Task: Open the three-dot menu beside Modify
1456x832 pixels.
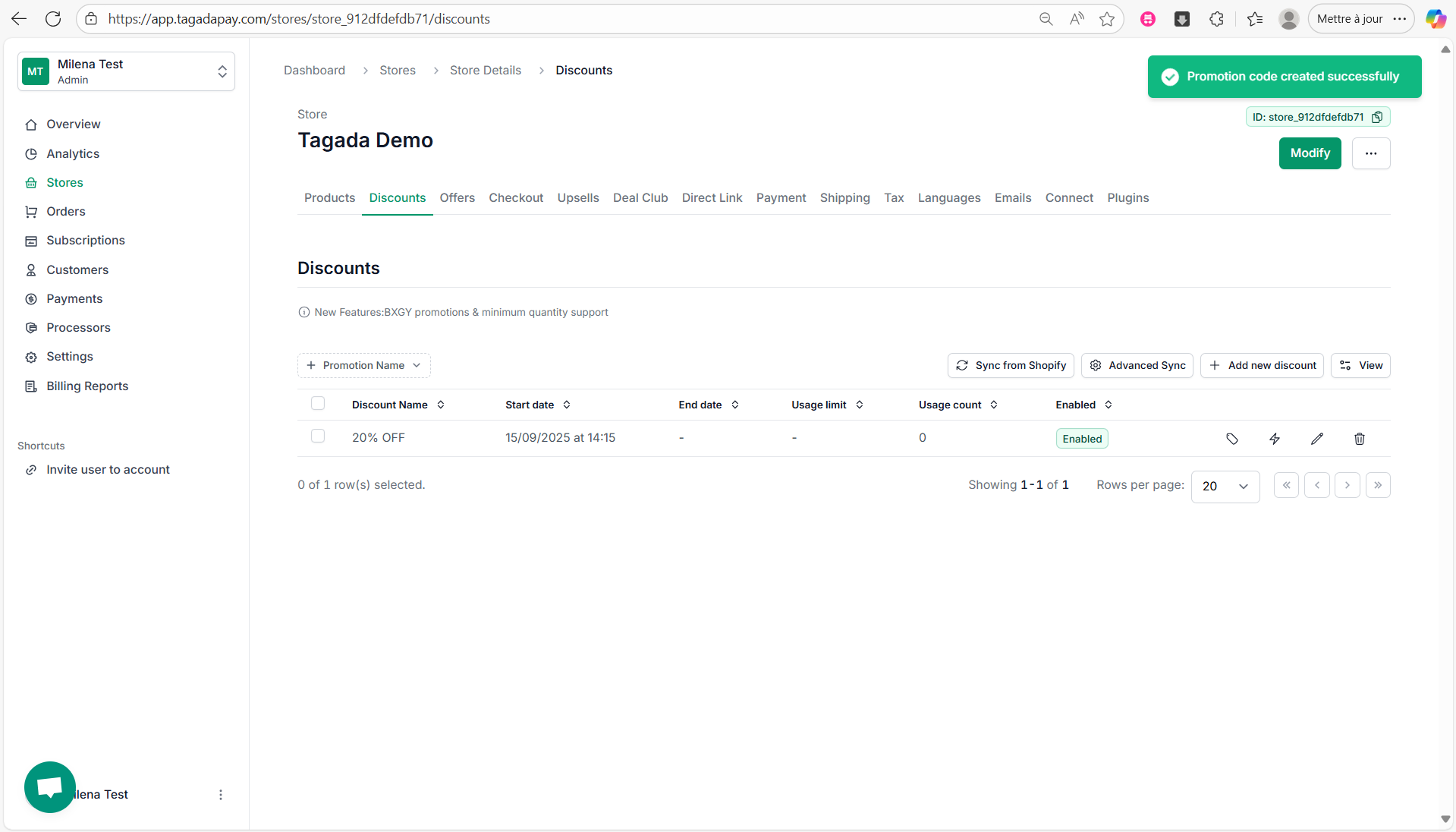Action: pos(1371,153)
